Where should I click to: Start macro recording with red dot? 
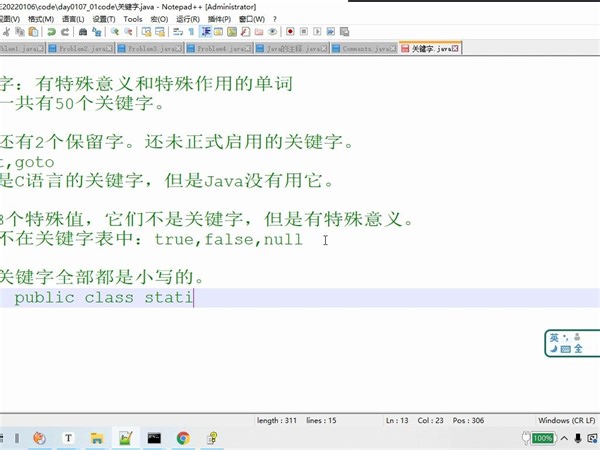[290, 31]
